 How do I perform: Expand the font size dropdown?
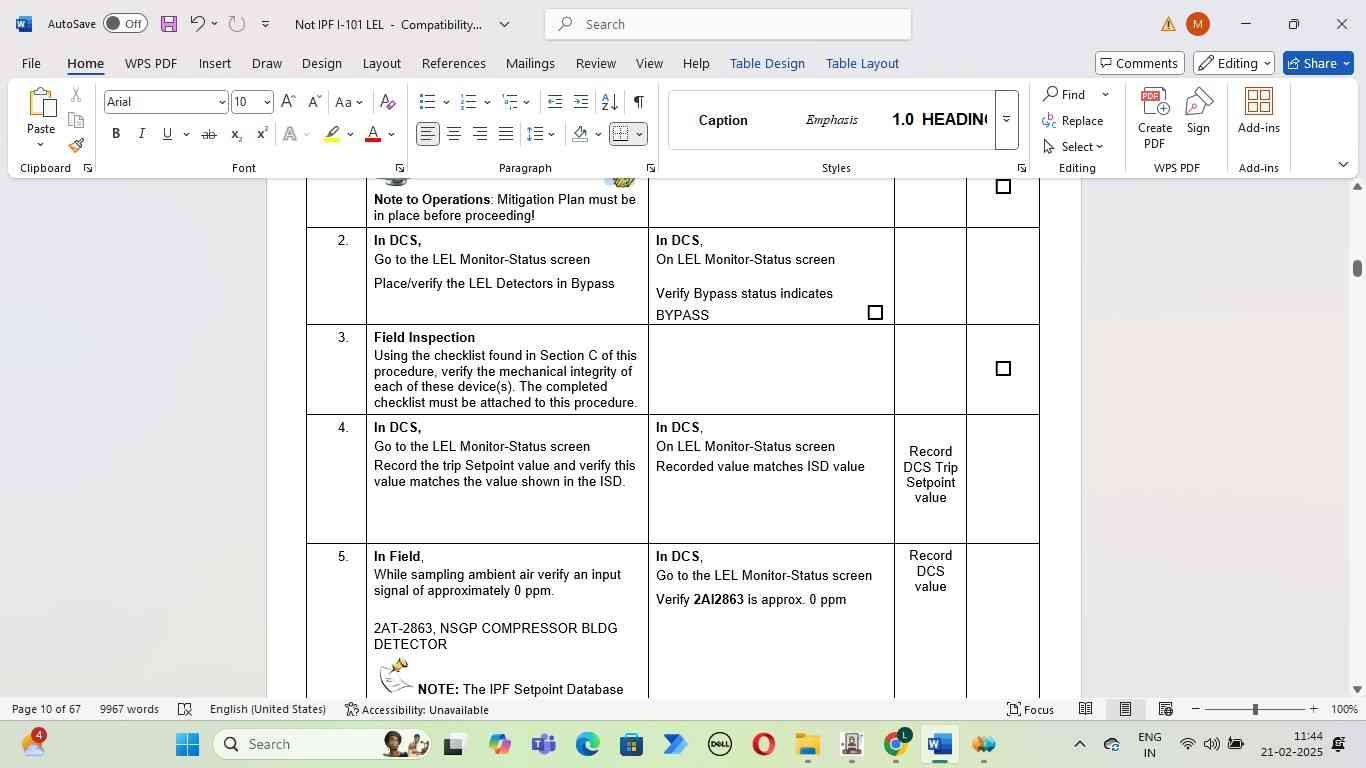pos(267,102)
